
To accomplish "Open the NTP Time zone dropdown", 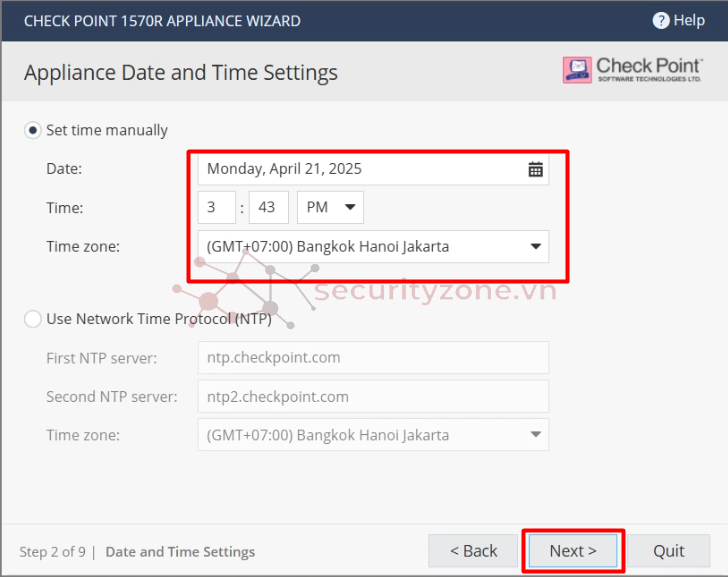I will pos(373,435).
